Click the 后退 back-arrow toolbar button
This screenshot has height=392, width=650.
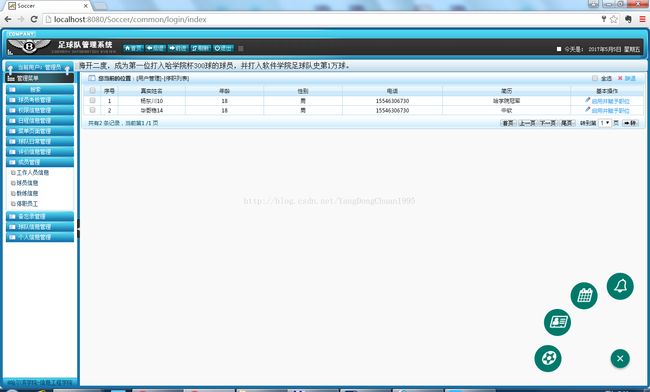155,48
